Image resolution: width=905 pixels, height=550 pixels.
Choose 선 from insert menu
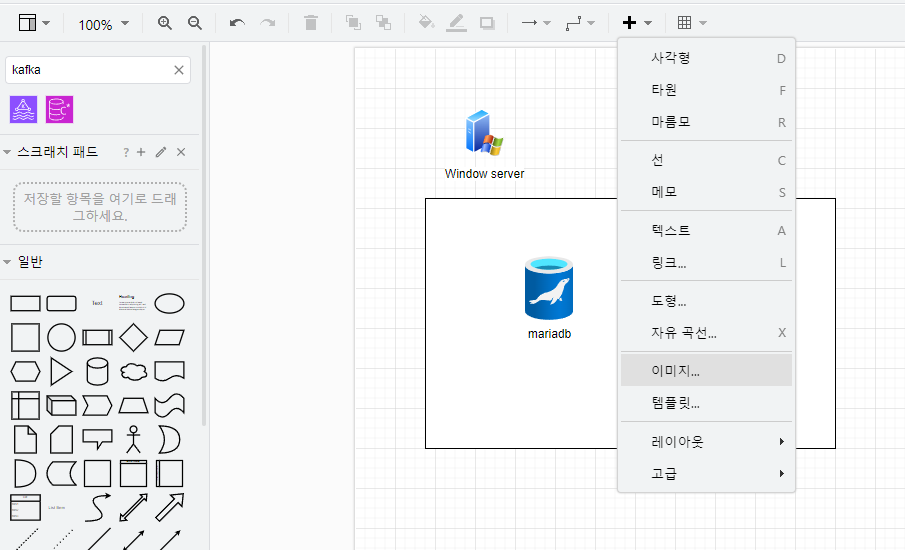point(706,160)
